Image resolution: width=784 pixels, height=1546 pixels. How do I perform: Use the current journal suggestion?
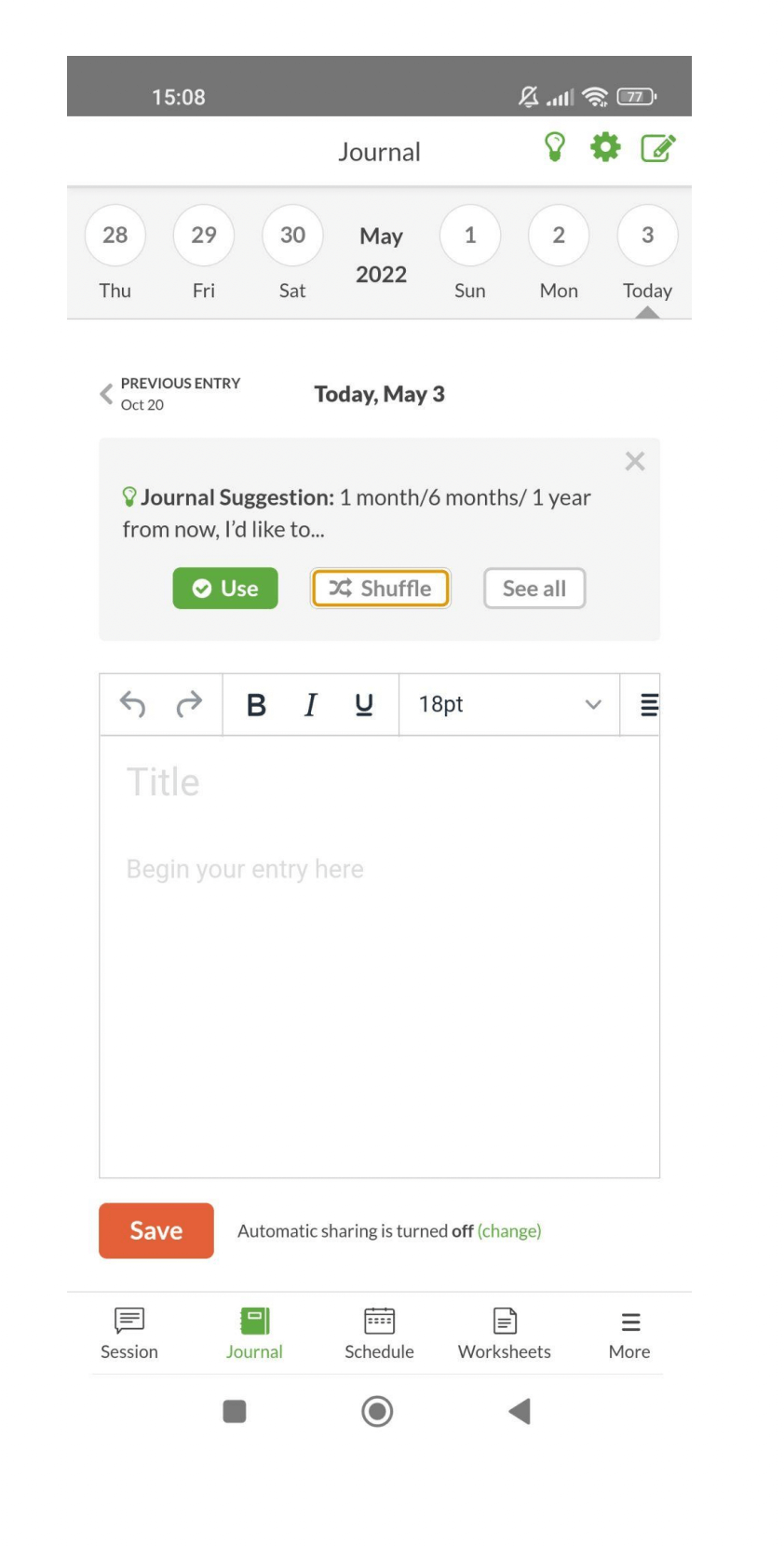[x=224, y=589]
